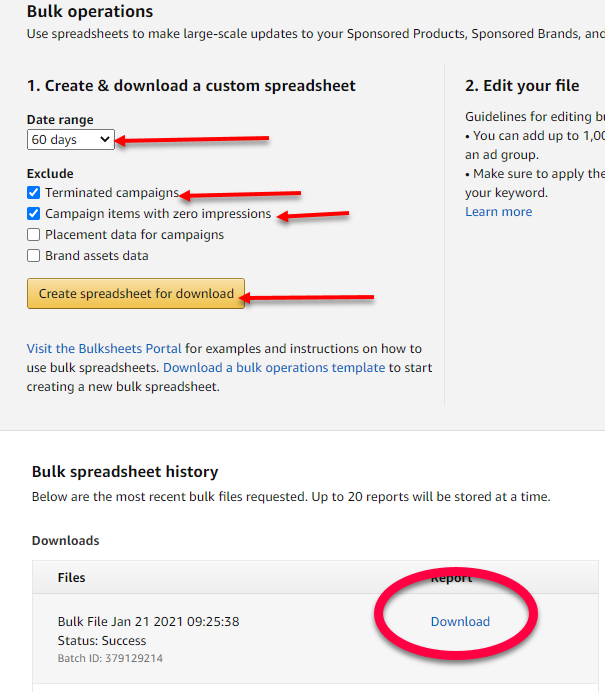
Task: Open the Visit the Bulksheets Portal link
Action: 104,349
